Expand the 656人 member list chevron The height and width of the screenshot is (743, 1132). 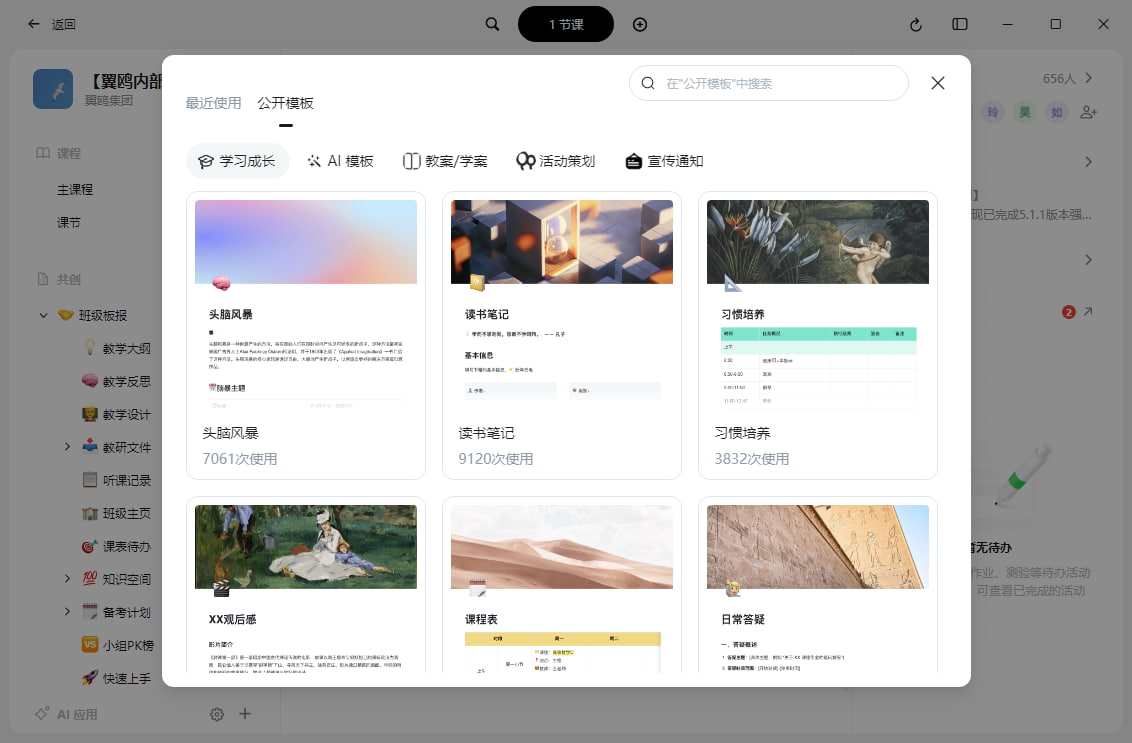coord(1089,78)
